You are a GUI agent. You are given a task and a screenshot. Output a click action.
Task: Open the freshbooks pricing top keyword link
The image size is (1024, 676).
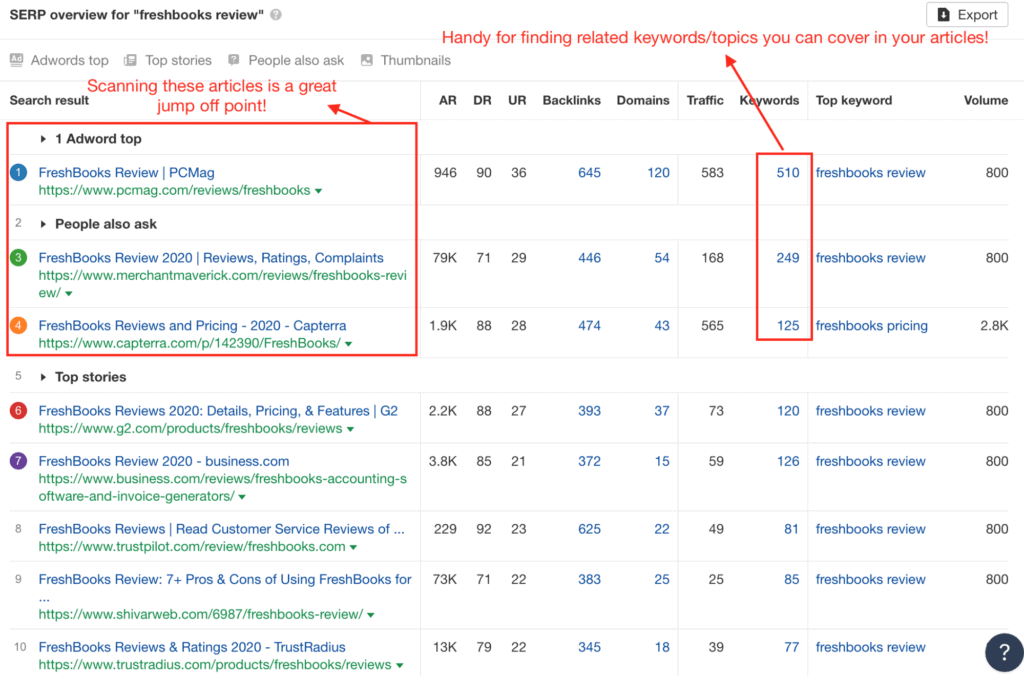point(871,326)
